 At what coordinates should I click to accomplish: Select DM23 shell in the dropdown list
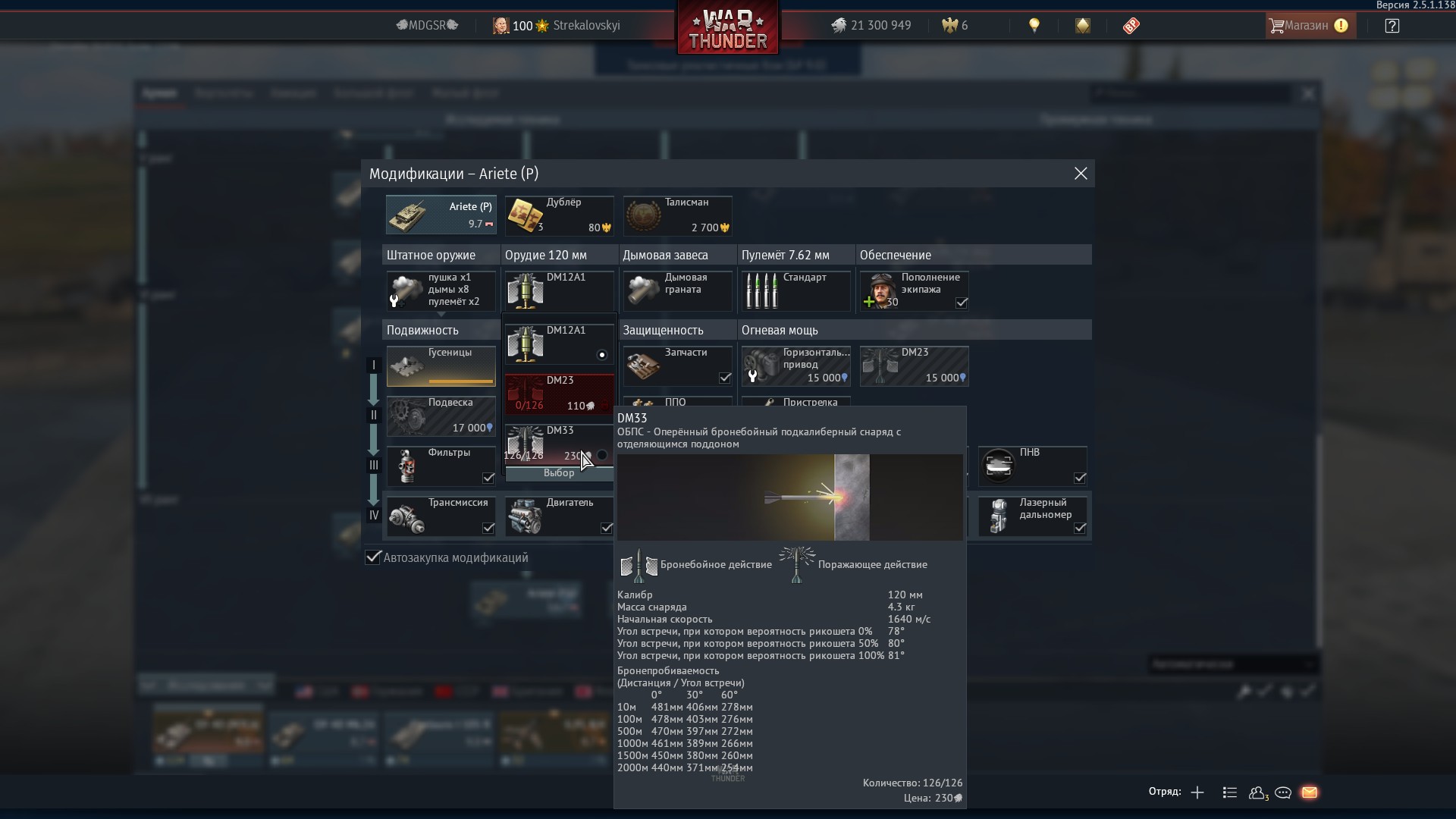click(560, 394)
